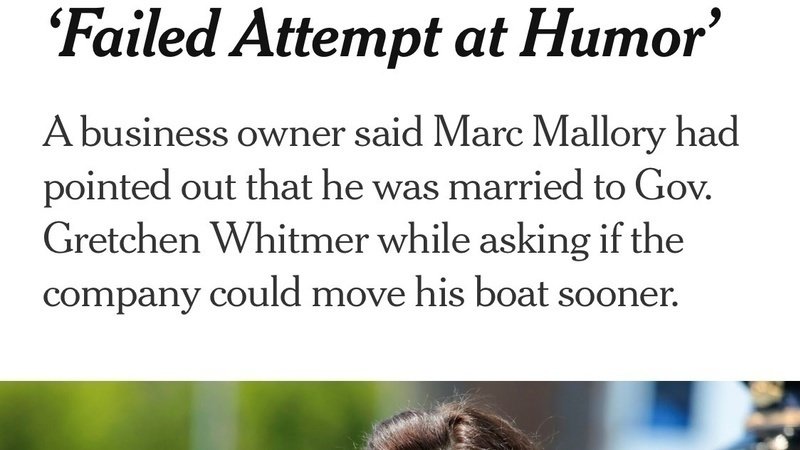Click the article photo below the summary

click(x=400, y=416)
